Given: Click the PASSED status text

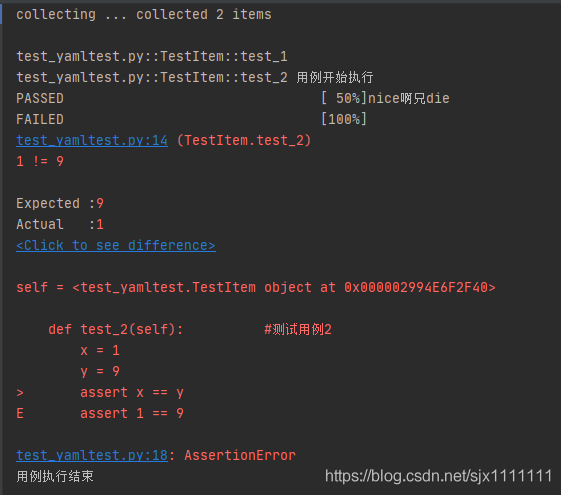Looking at the screenshot, I should (40, 98).
